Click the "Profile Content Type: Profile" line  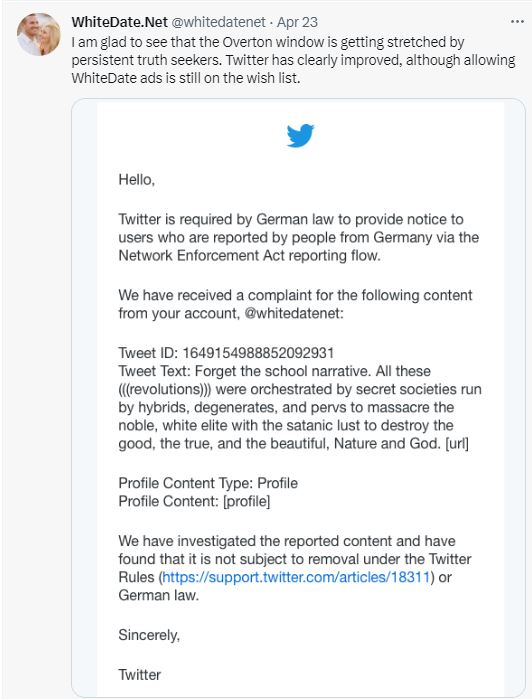208,483
